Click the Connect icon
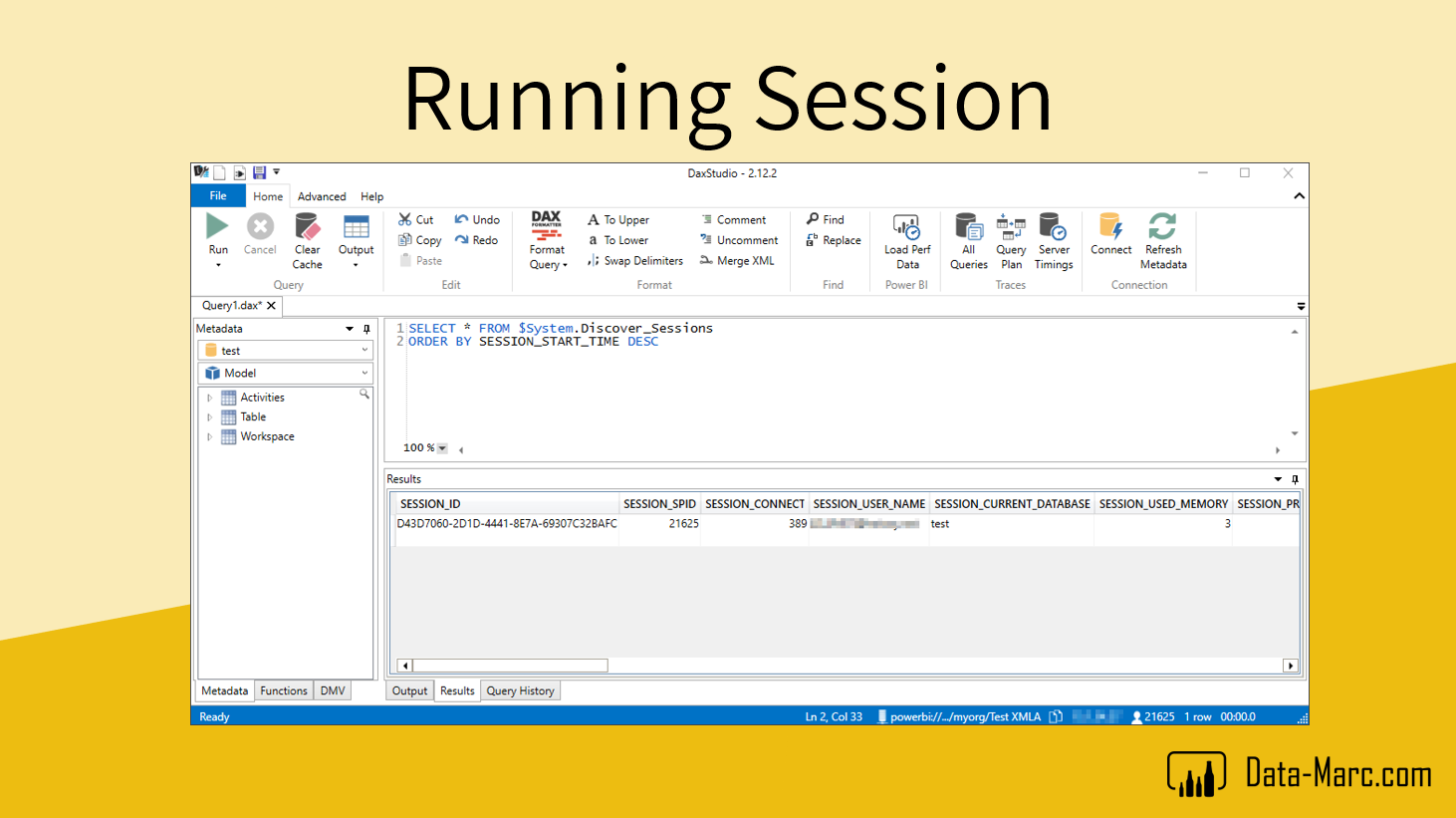 coord(1110,227)
